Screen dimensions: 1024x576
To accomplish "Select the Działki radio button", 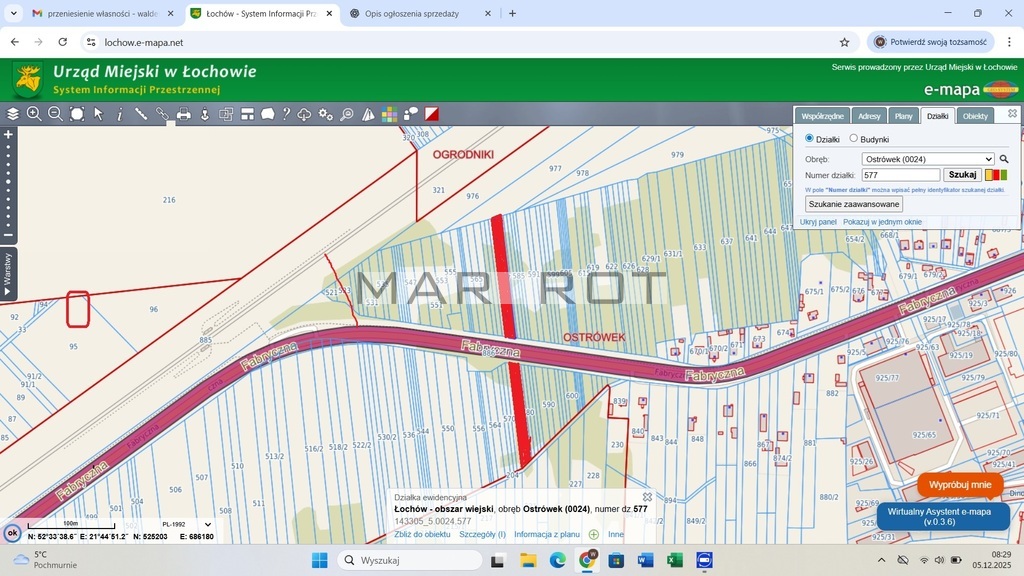I will [x=810, y=139].
